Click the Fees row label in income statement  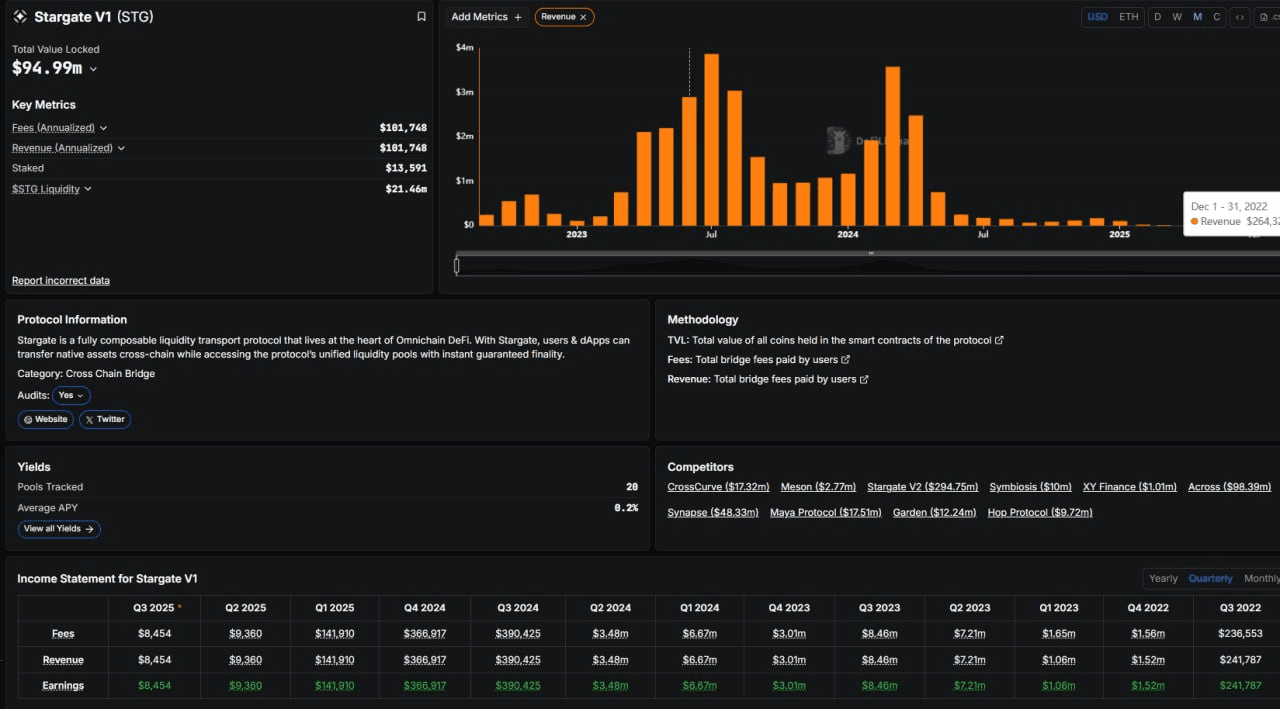point(63,634)
